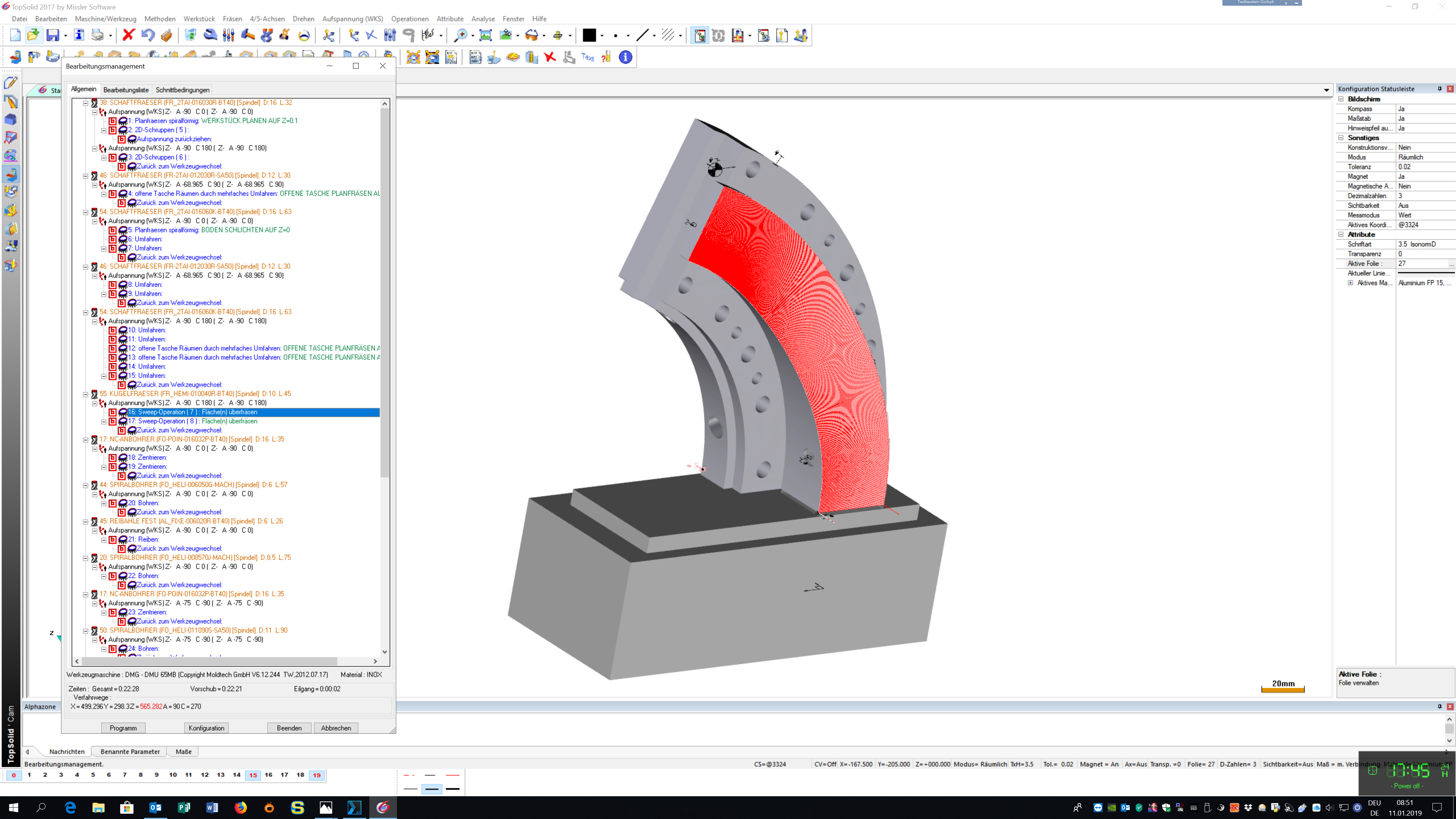Toggle layer 0 in layer bar
This screenshot has height=819, width=1456.
tap(14, 775)
